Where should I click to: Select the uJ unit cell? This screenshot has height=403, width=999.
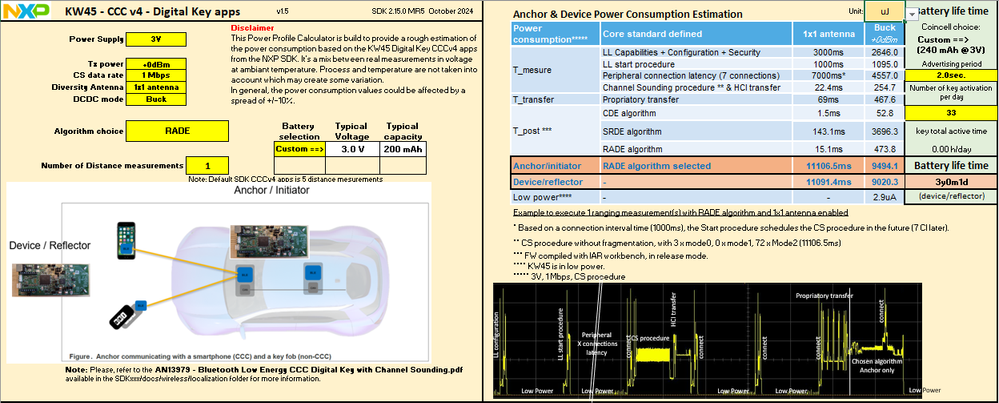884,11
